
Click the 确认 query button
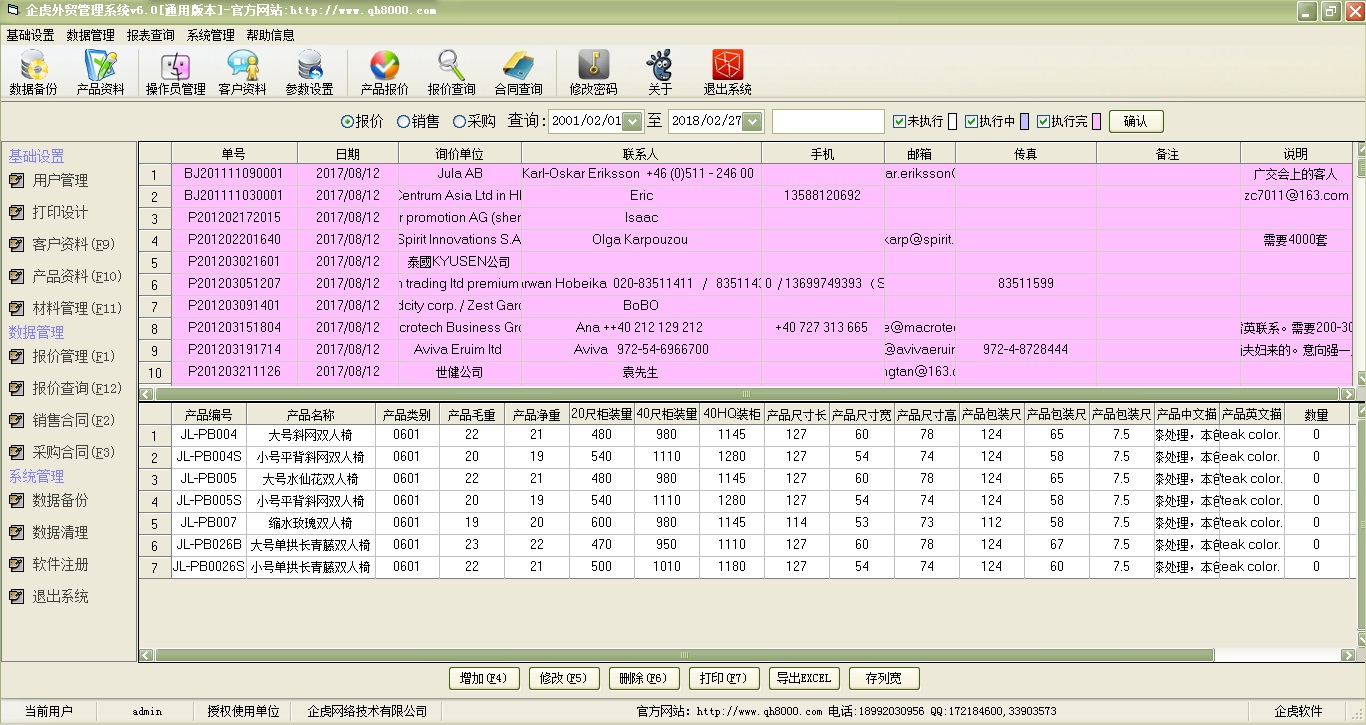pos(1136,122)
